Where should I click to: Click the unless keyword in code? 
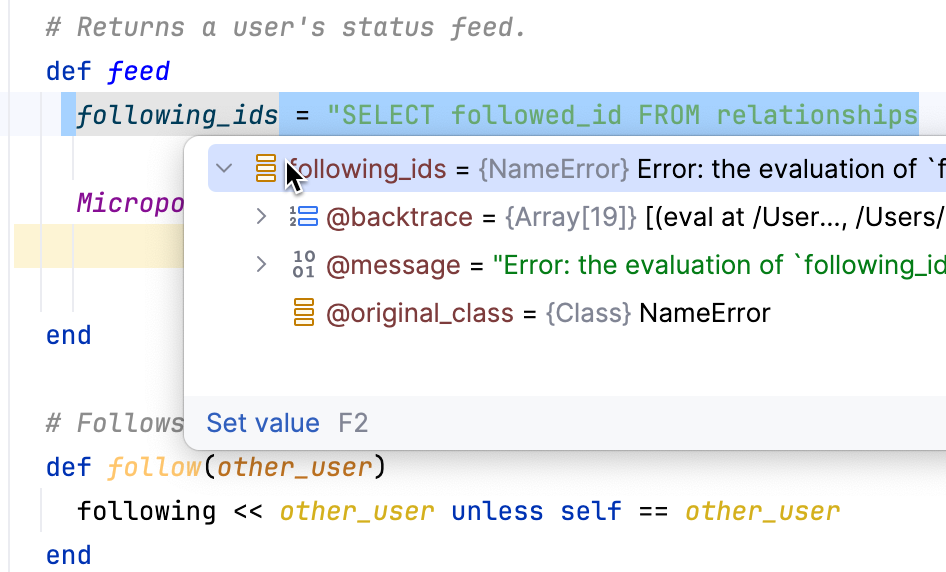click(x=497, y=511)
